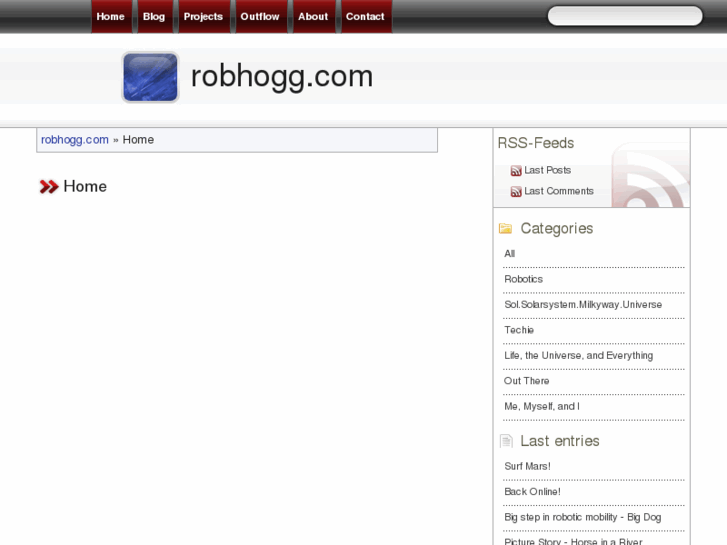
Task: Click the search input field
Action: 625,16
